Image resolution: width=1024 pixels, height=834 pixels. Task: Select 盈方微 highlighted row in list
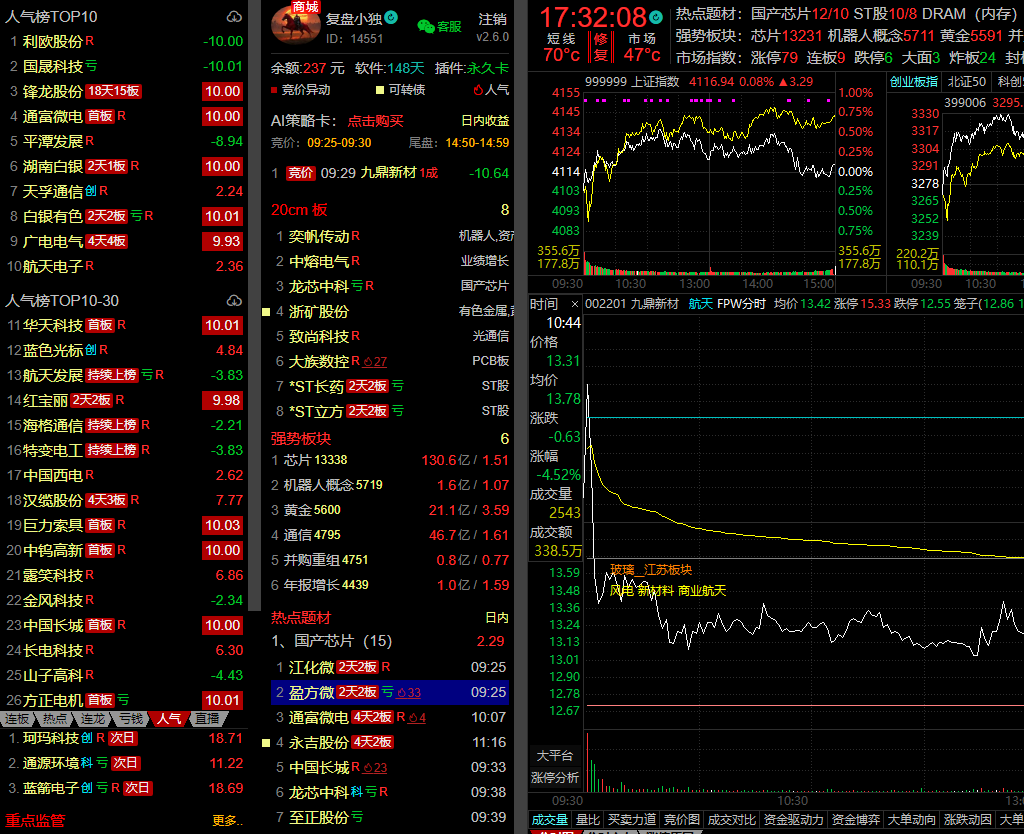(x=312, y=692)
